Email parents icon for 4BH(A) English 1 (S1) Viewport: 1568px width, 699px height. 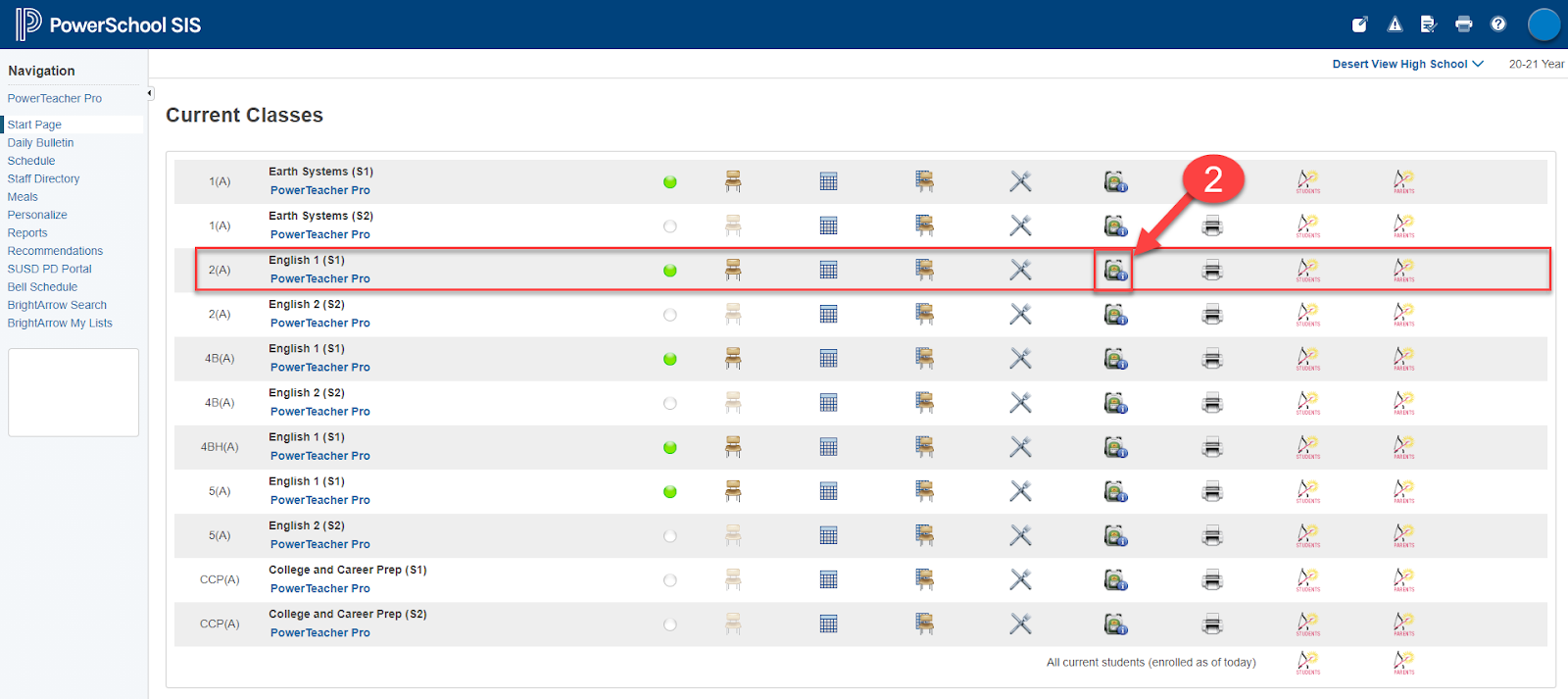pos(1404,447)
